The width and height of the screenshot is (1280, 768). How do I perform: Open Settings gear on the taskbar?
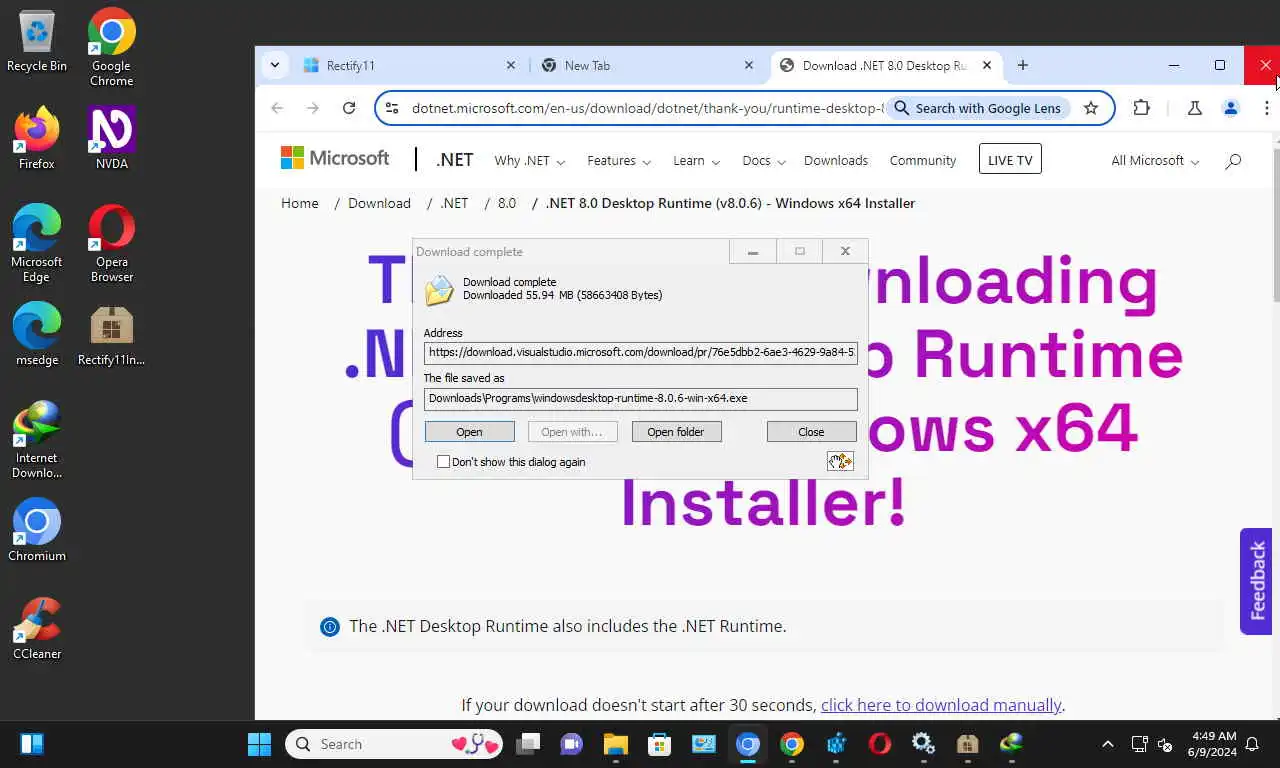click(923, 744)
